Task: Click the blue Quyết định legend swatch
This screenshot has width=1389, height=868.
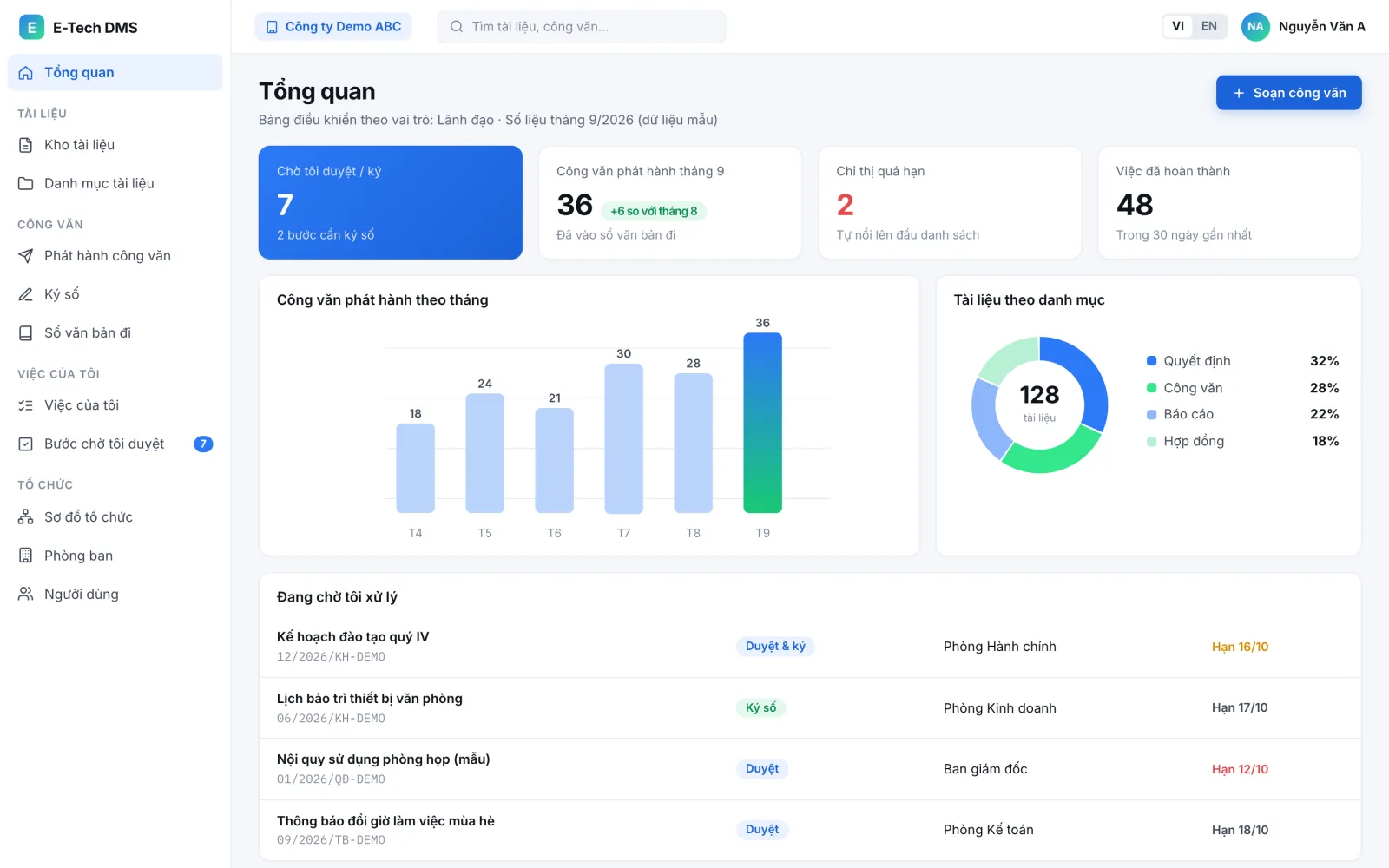Action: pyautogui.click(x=1152, y=361)
